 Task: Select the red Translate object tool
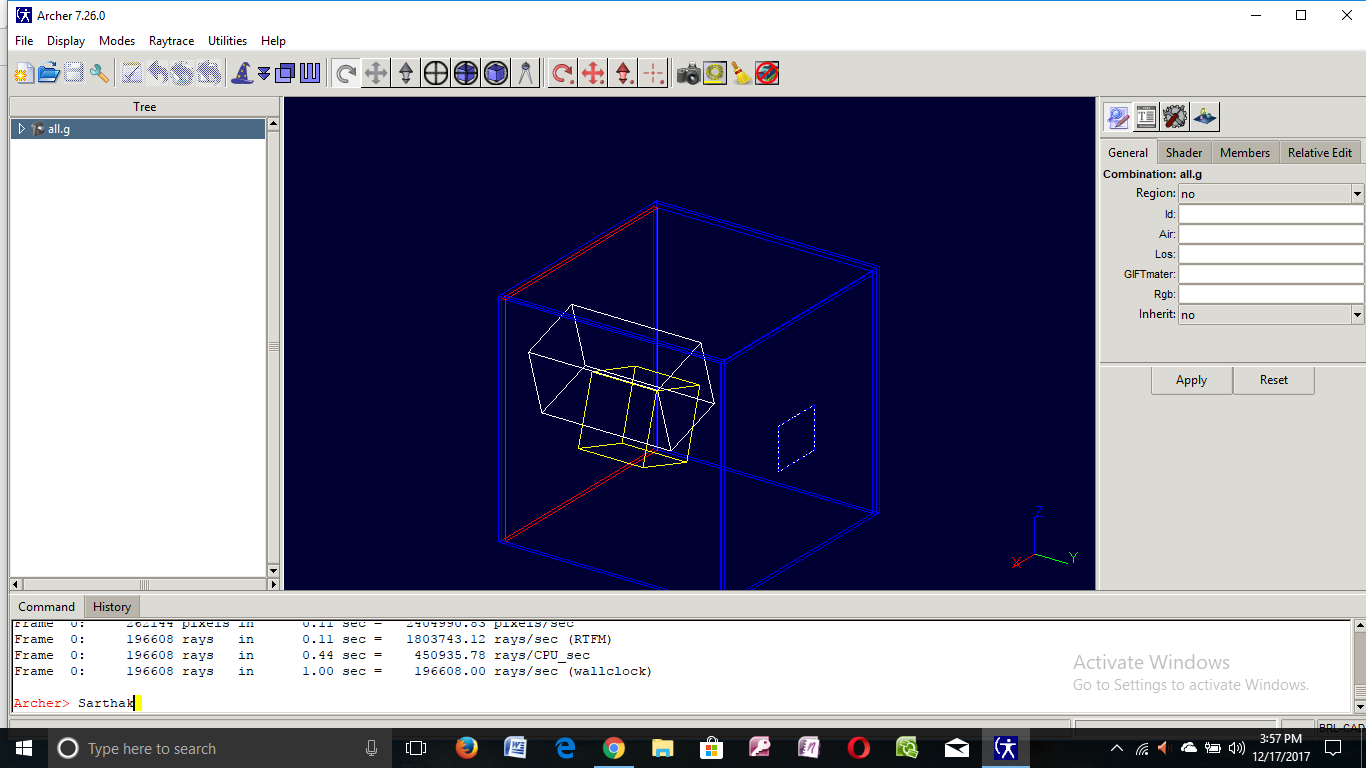[593, 73]
